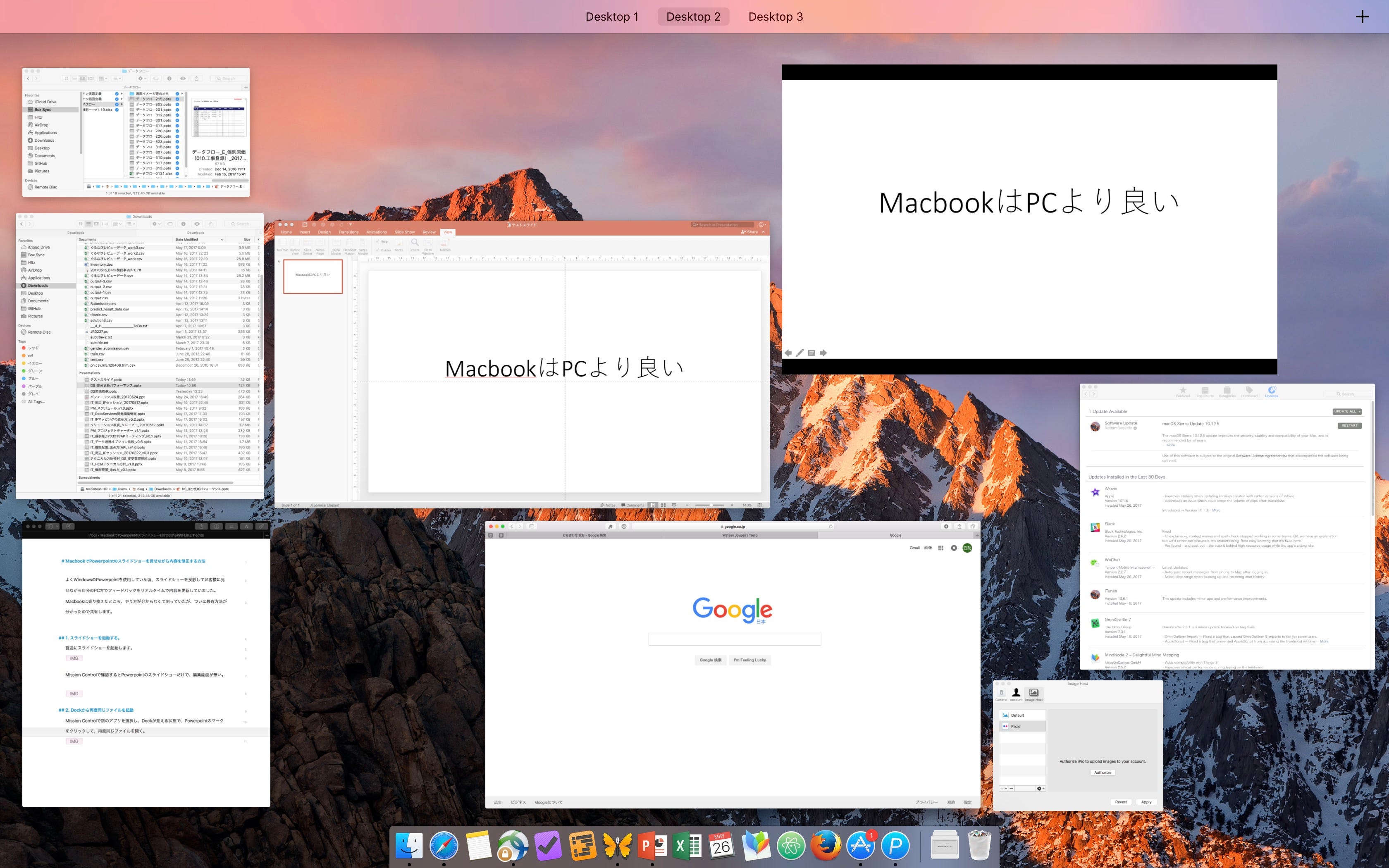Click Search in Presentation field in PowerPoint
1389x868 pixels.
(723, 224)
